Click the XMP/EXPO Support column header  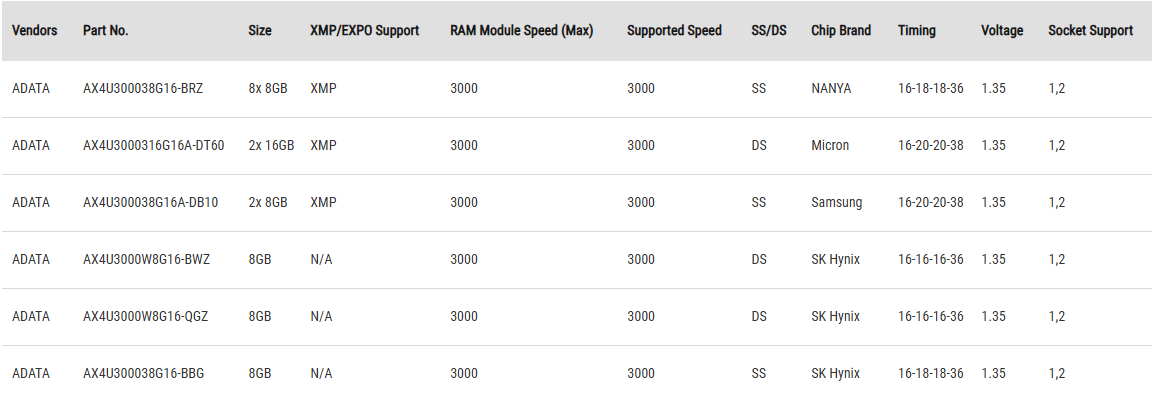click(x=365, y=31)
